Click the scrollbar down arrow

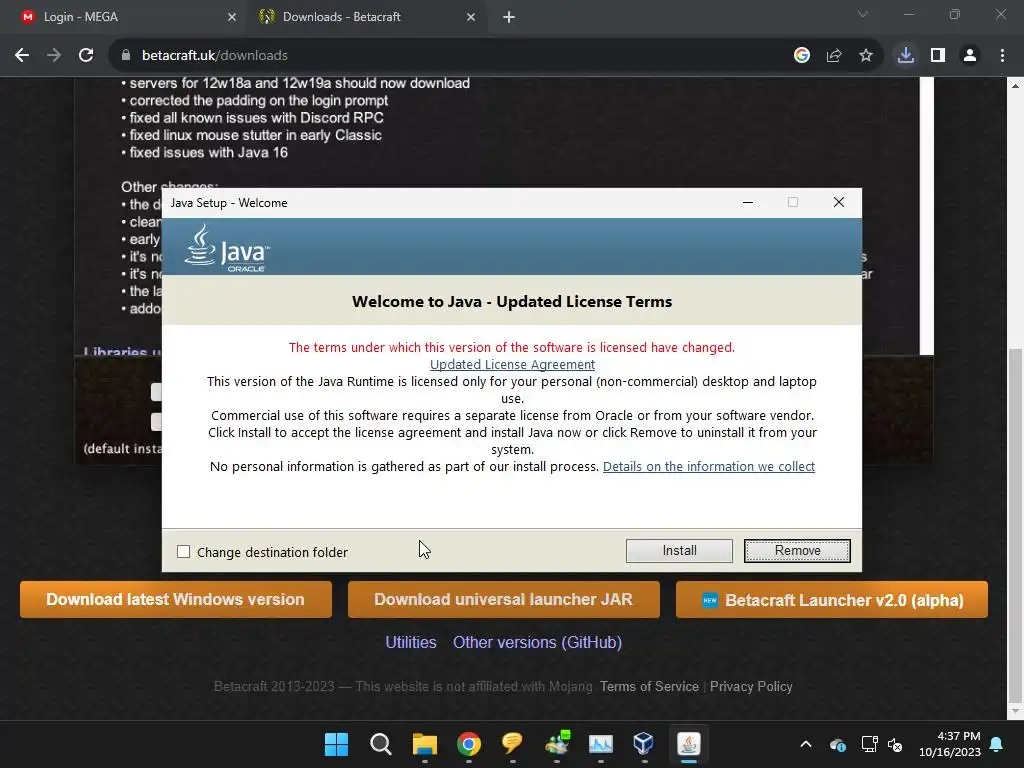[1015, 711]
